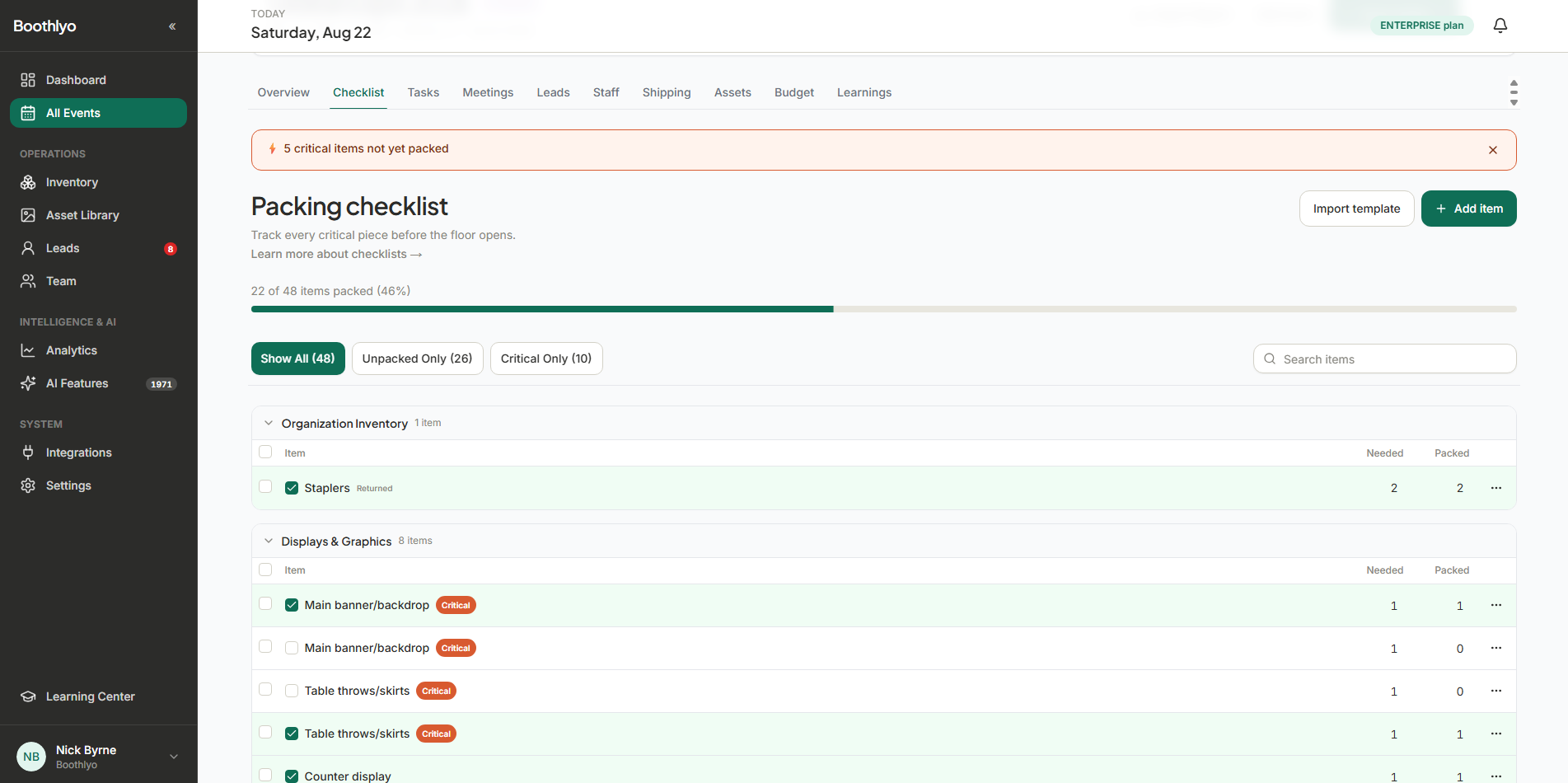
Task: Collapse the Displays & Graphics section
Action: click(x=269, y=541)
